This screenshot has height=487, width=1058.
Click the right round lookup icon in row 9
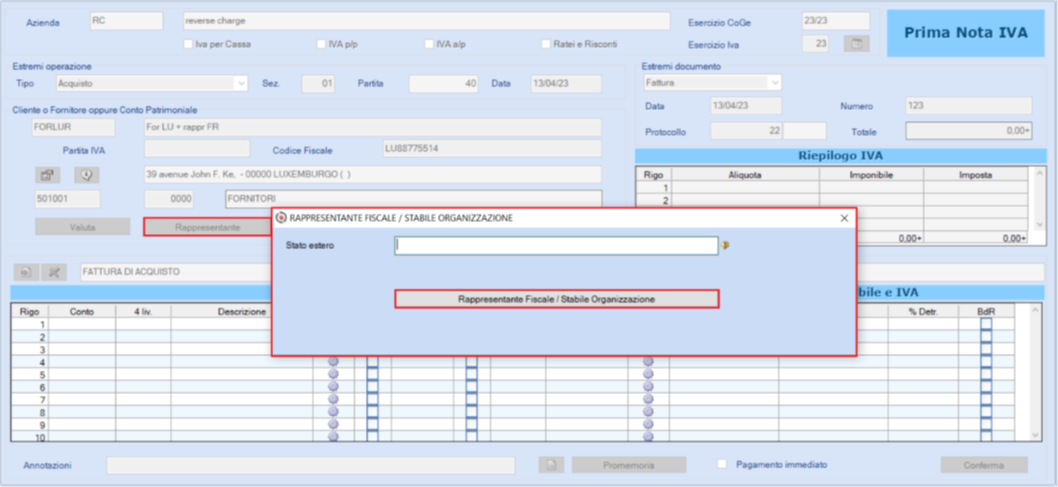point(648,424)
